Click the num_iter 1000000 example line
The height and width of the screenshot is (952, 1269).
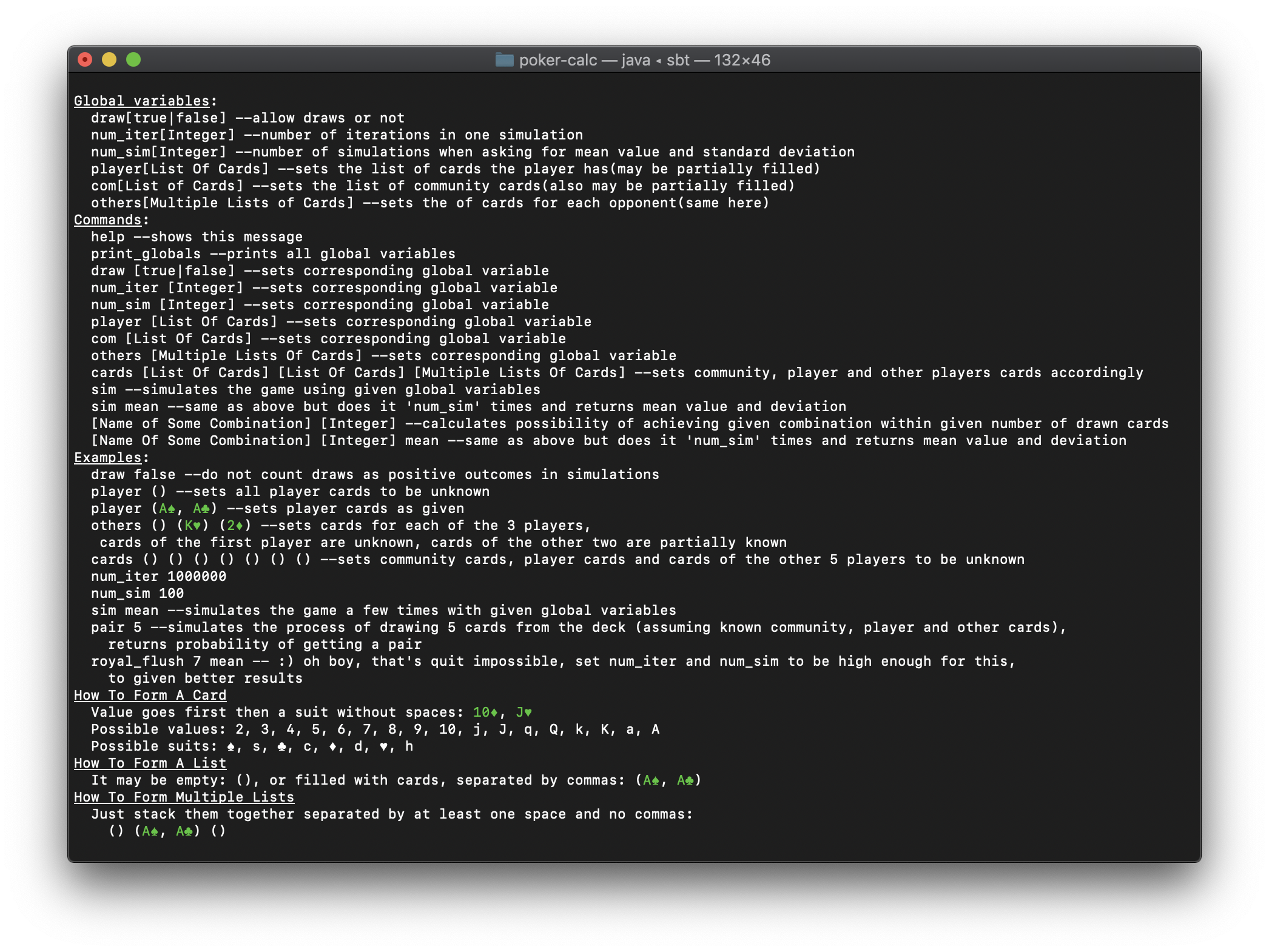(x=158, y=577)
